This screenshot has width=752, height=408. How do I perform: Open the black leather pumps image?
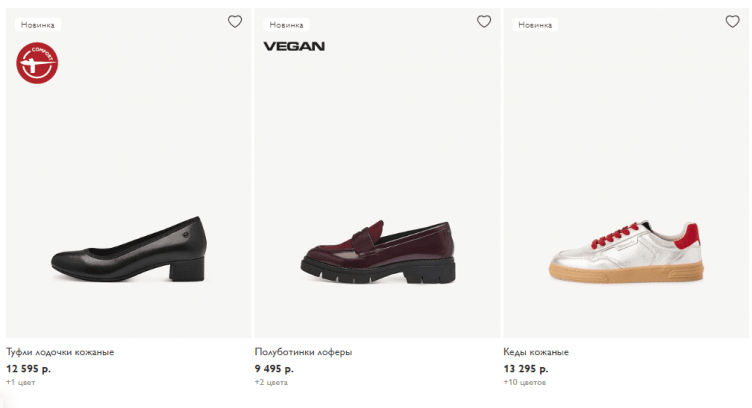128,250
